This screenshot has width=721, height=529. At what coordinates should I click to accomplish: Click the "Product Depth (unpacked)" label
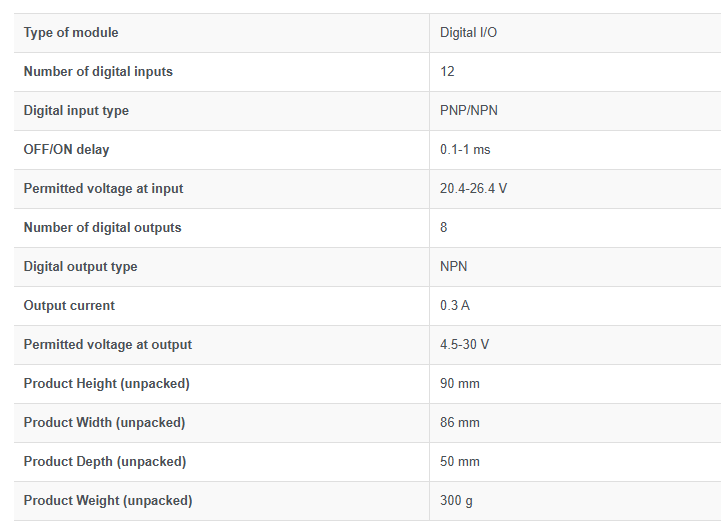105,462
